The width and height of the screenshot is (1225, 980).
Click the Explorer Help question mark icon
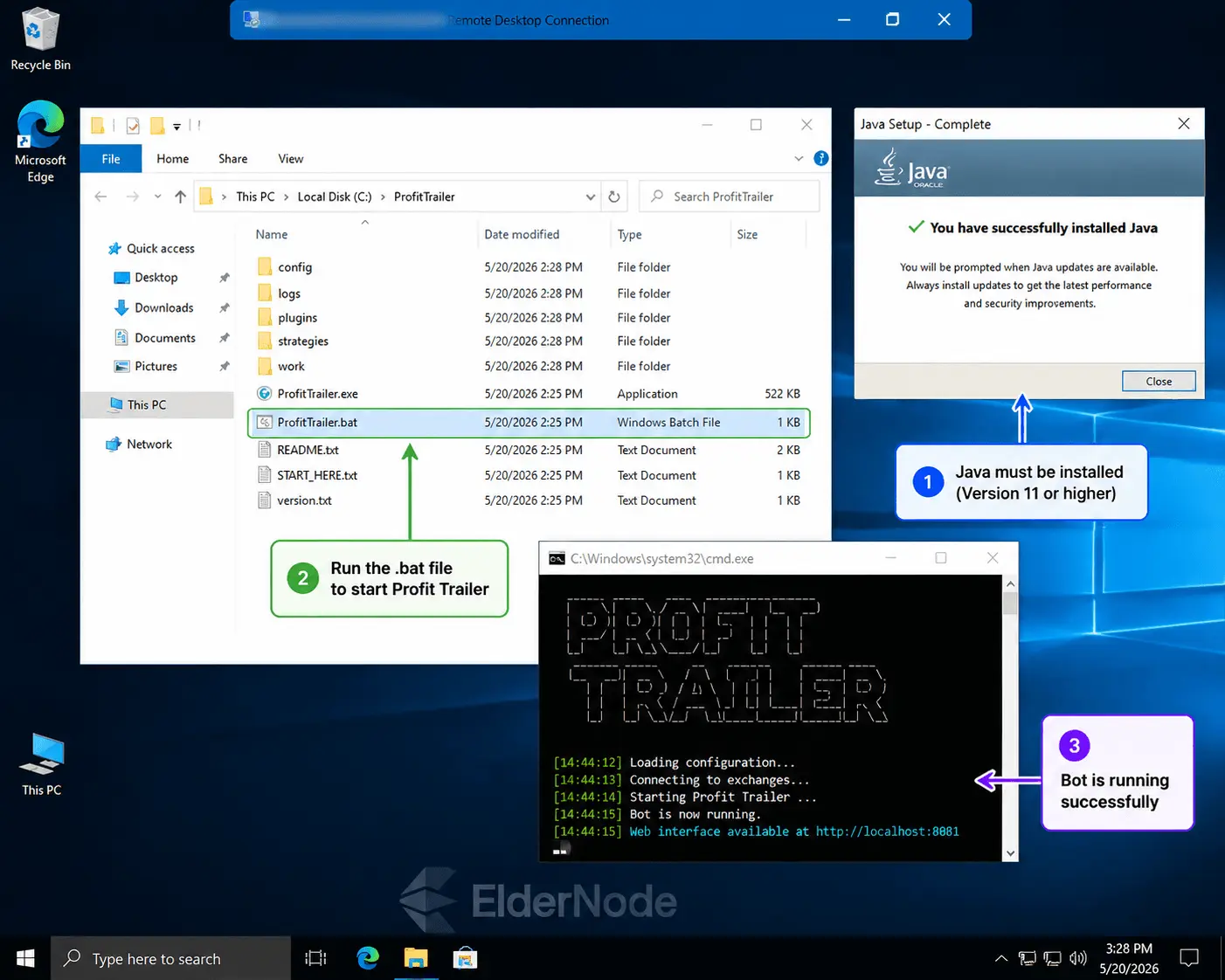(x=821, y=158)
